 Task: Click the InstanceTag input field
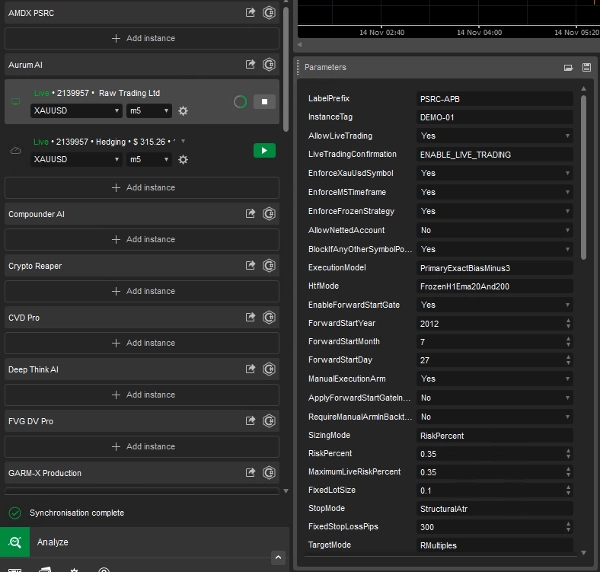[x=494, y=117]
